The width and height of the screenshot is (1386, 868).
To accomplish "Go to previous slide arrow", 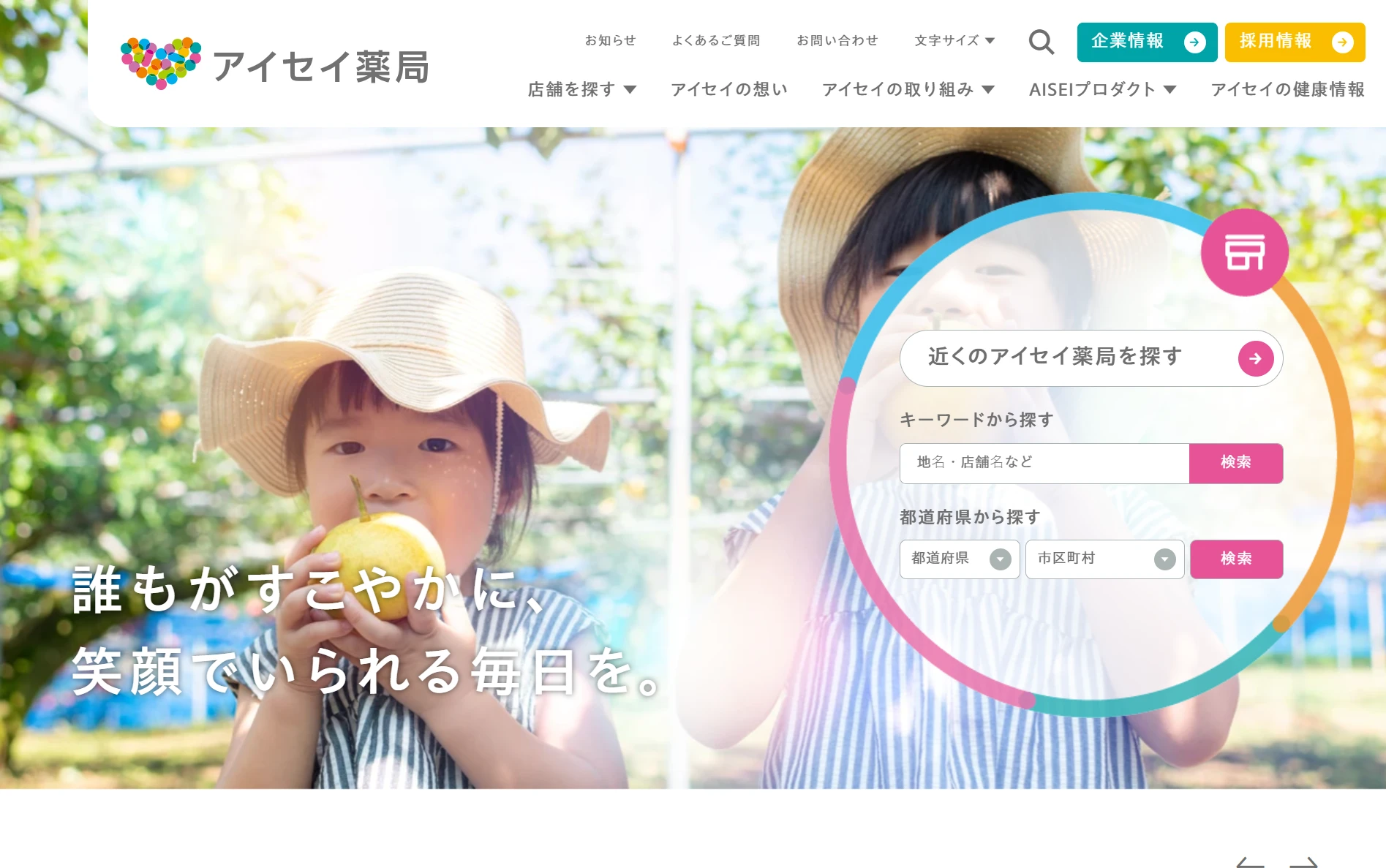I will pyautogui.click(x=1250, y=862).
